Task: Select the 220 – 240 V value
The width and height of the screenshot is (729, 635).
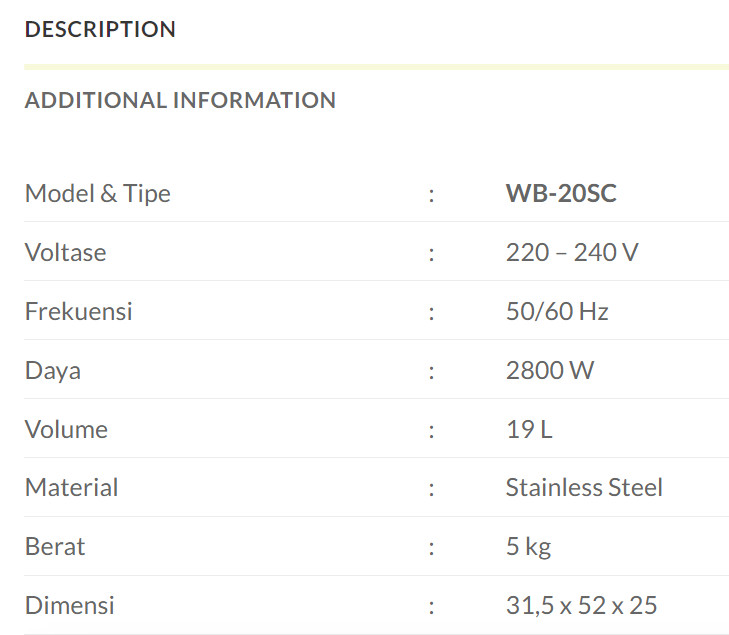Action: click(x=572, y=252)
